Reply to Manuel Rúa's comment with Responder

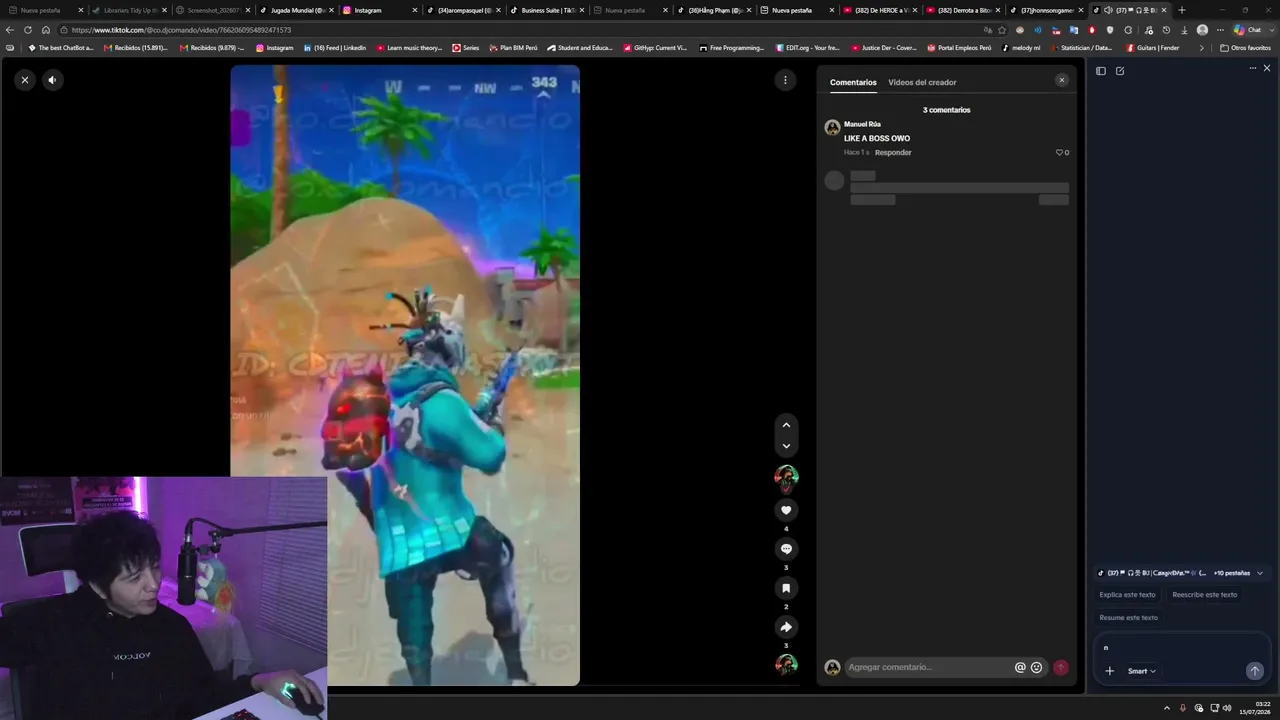(893, 153)
